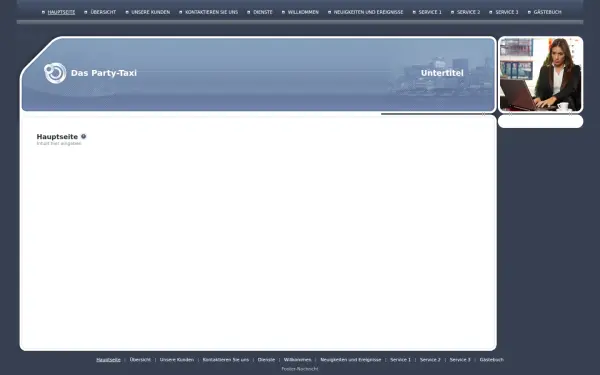The image size is (600, 375).
Task: Select Service 1 in the top navigation
Action: (x=430, y=12)
